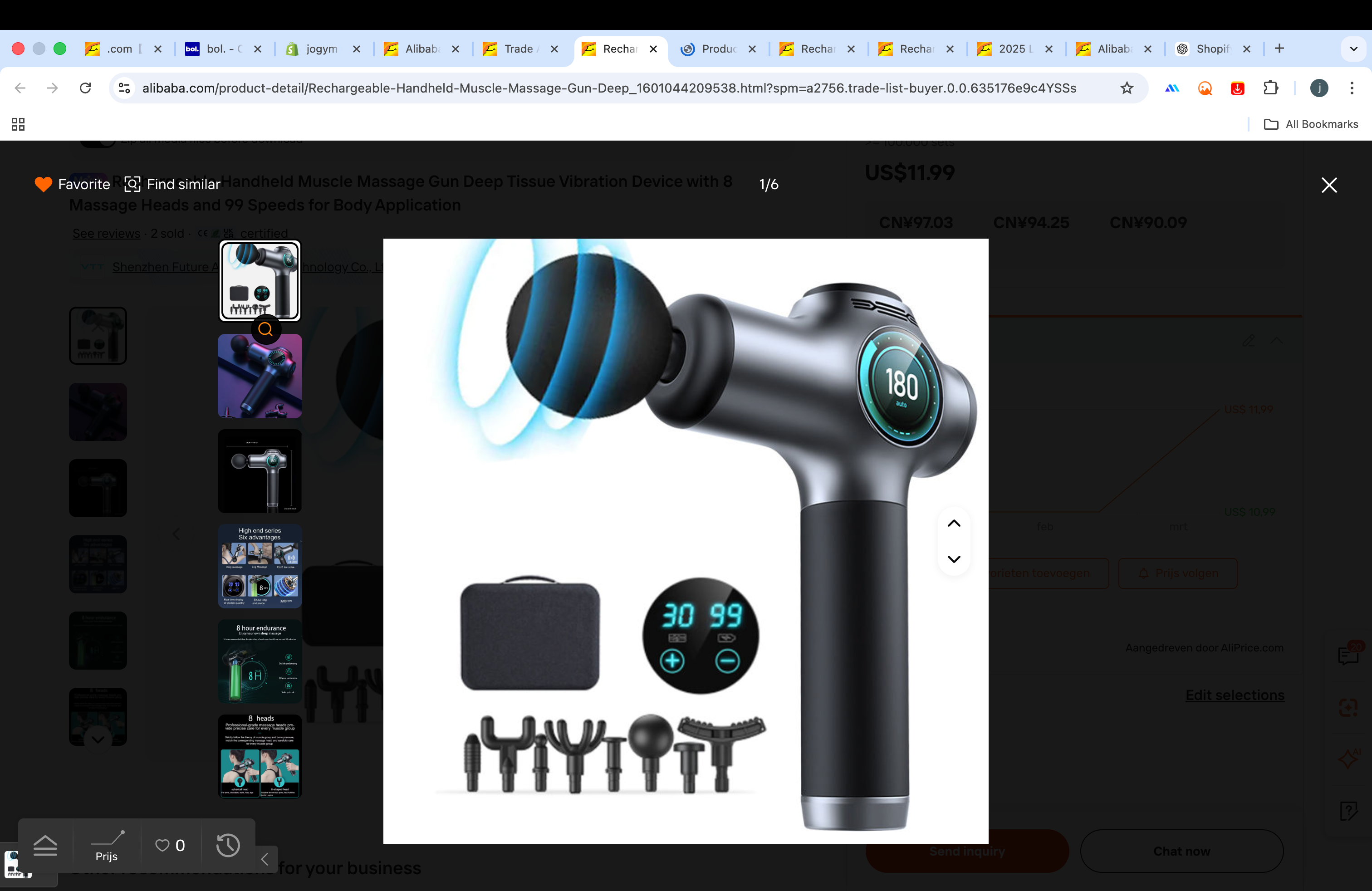Click the alibaba.com URL address bar
The image size is (1372, 891).
[609, 88]
